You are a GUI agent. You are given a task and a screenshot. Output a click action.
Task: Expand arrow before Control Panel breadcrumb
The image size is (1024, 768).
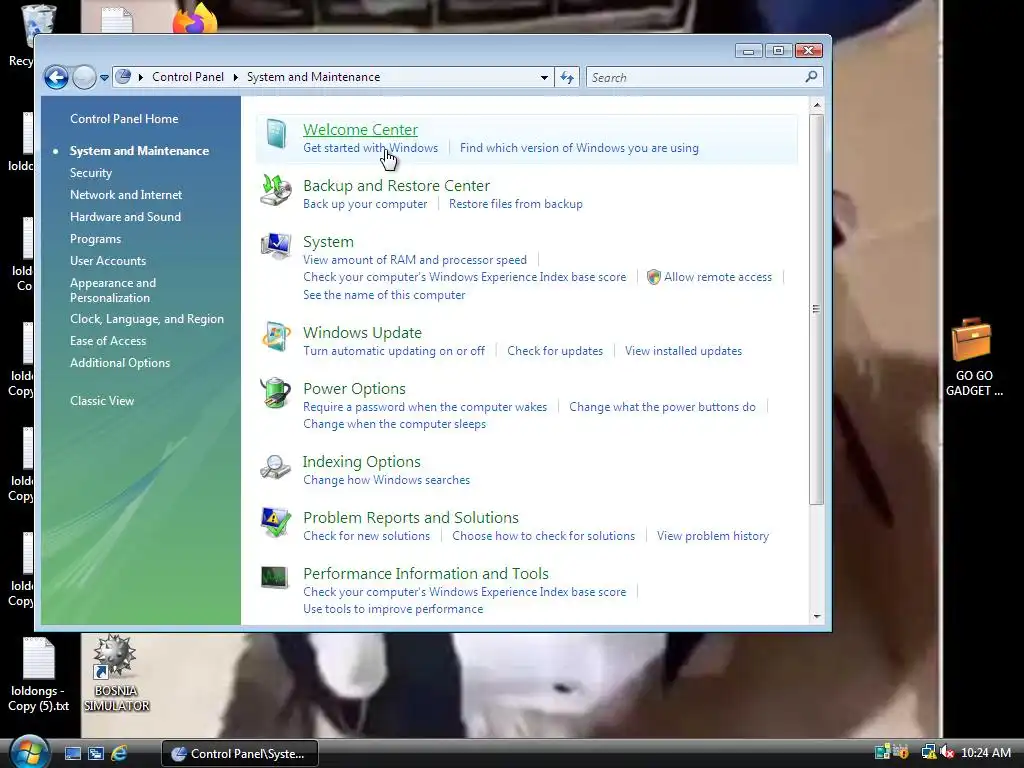tap(140, 77)
